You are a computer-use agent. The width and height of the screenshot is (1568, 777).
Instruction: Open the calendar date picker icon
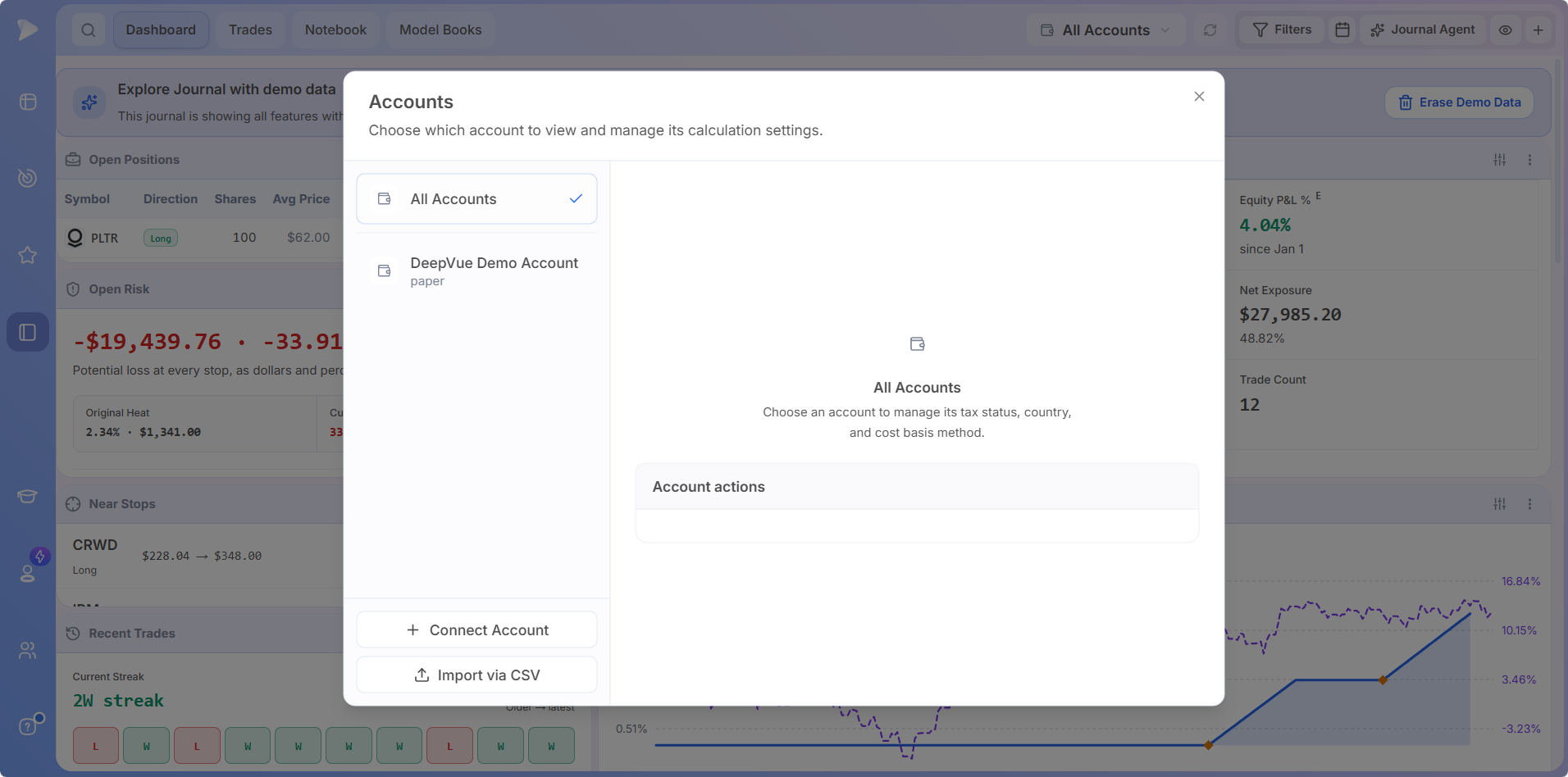point(1342,30)
